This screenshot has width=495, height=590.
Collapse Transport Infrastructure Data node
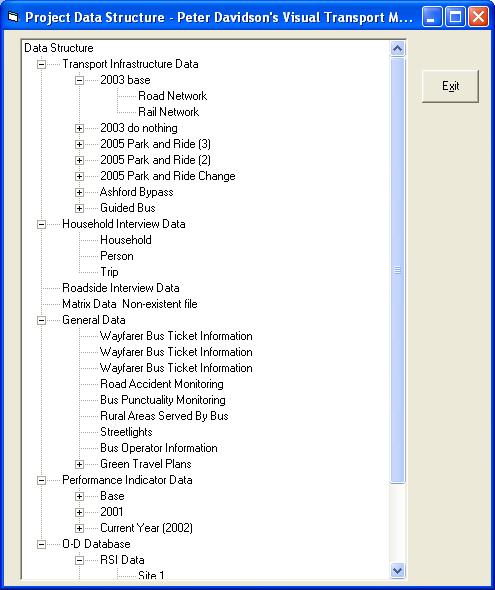41,64
